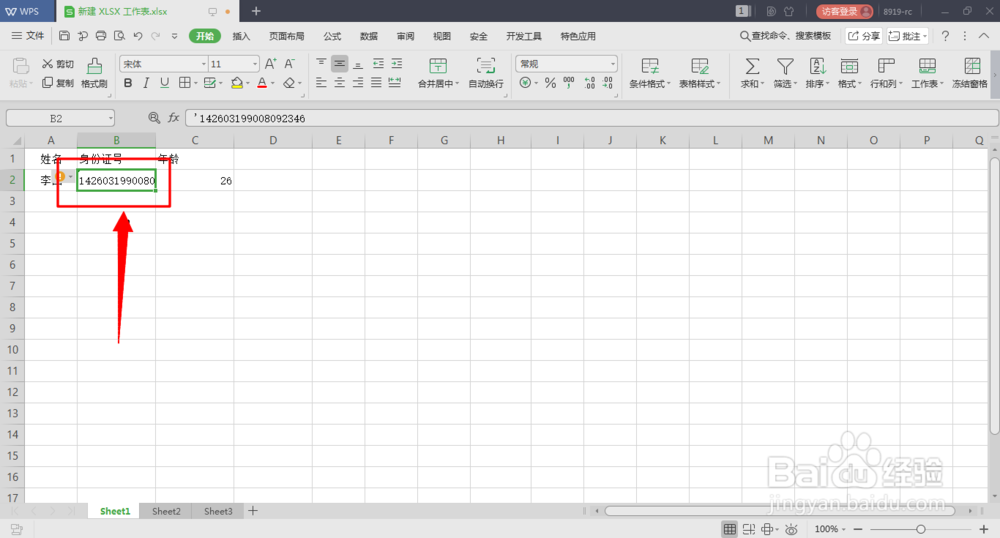Image resolution: width=1000 pixels, height=538 pixels.
Task: Switch to normal grid view in status bar
Action: pyautogui.click(x=730, y=529)
